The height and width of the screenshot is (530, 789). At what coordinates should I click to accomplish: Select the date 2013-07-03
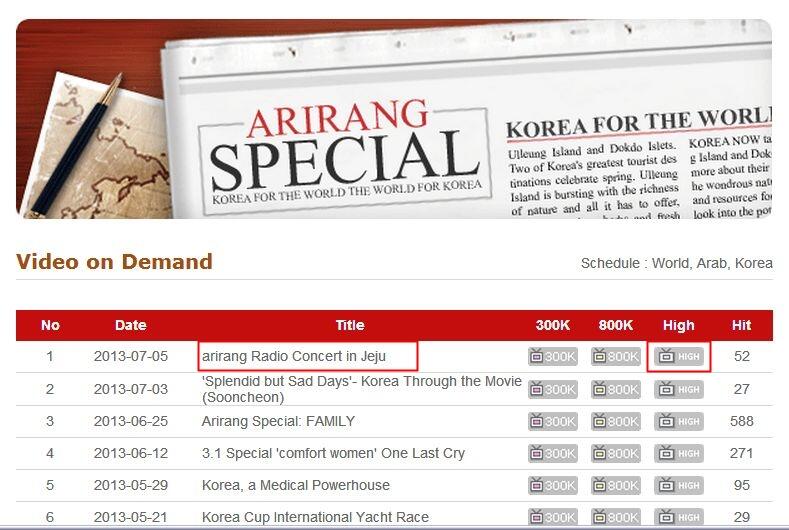point(131,389)
